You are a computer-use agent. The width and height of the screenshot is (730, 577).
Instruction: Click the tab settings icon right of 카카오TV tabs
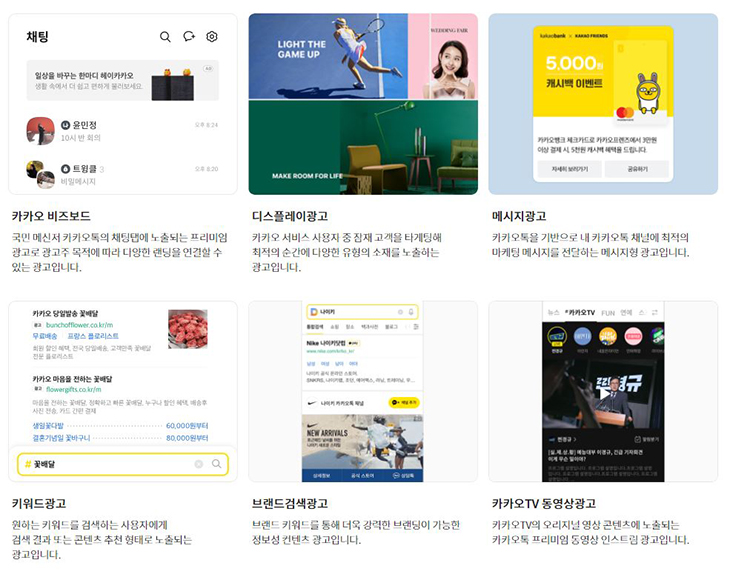(x=655, y=312)
